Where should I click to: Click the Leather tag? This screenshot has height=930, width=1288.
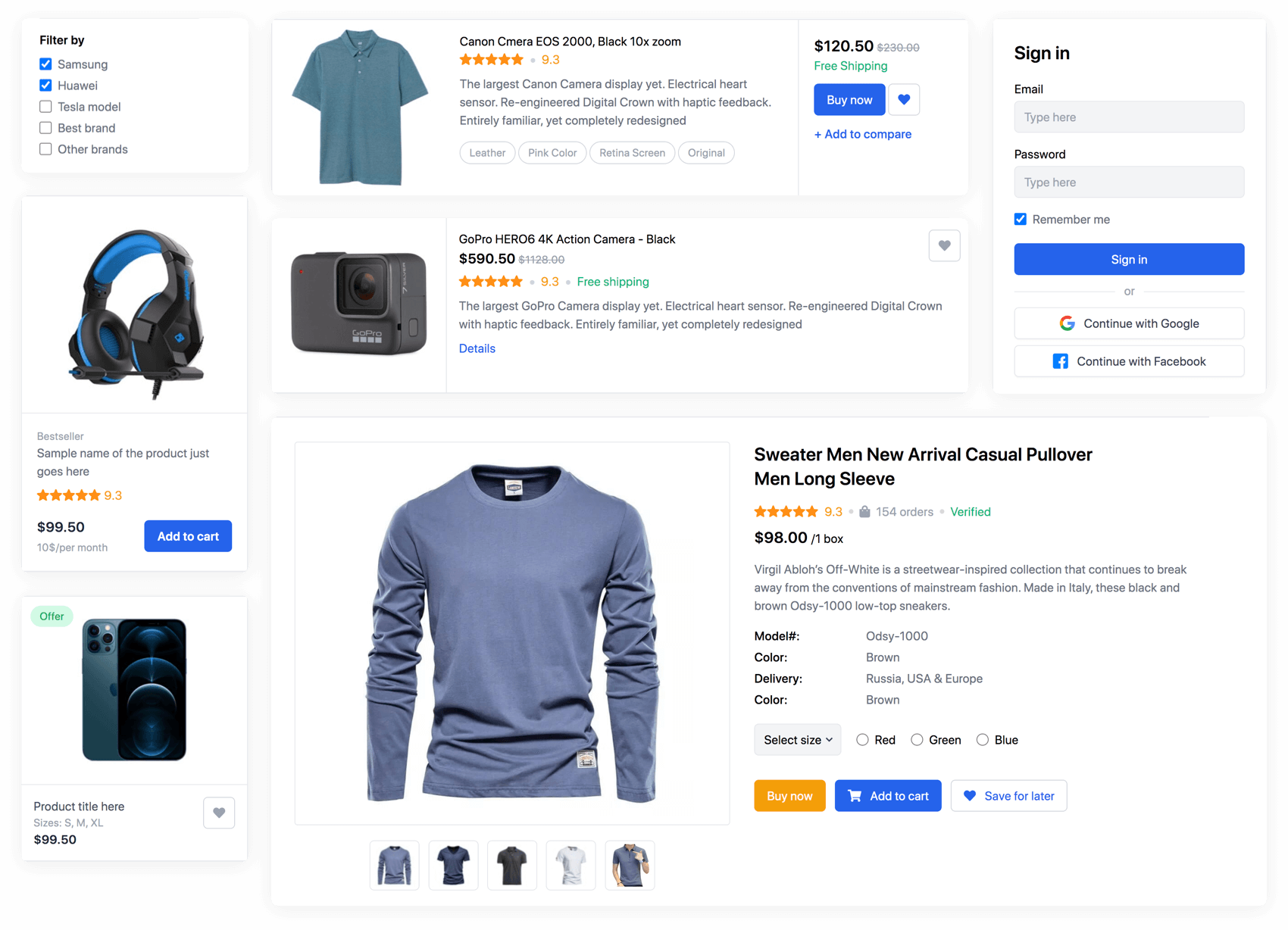pyautogui.click(x=487, y=153)
